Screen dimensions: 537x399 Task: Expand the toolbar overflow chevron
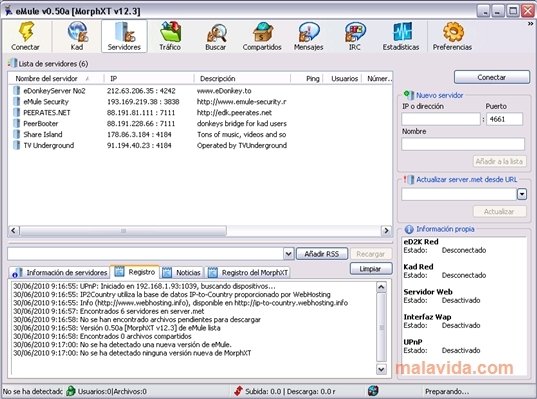pyautogui.click(x=530, y=24)
